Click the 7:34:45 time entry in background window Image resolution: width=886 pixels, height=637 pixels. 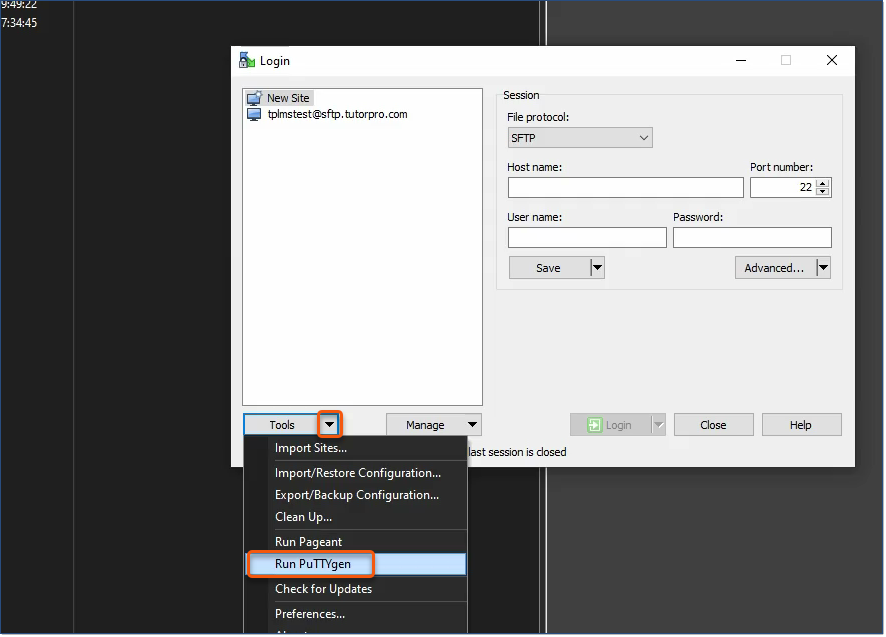pyautogui.click(x=19, y=23)
